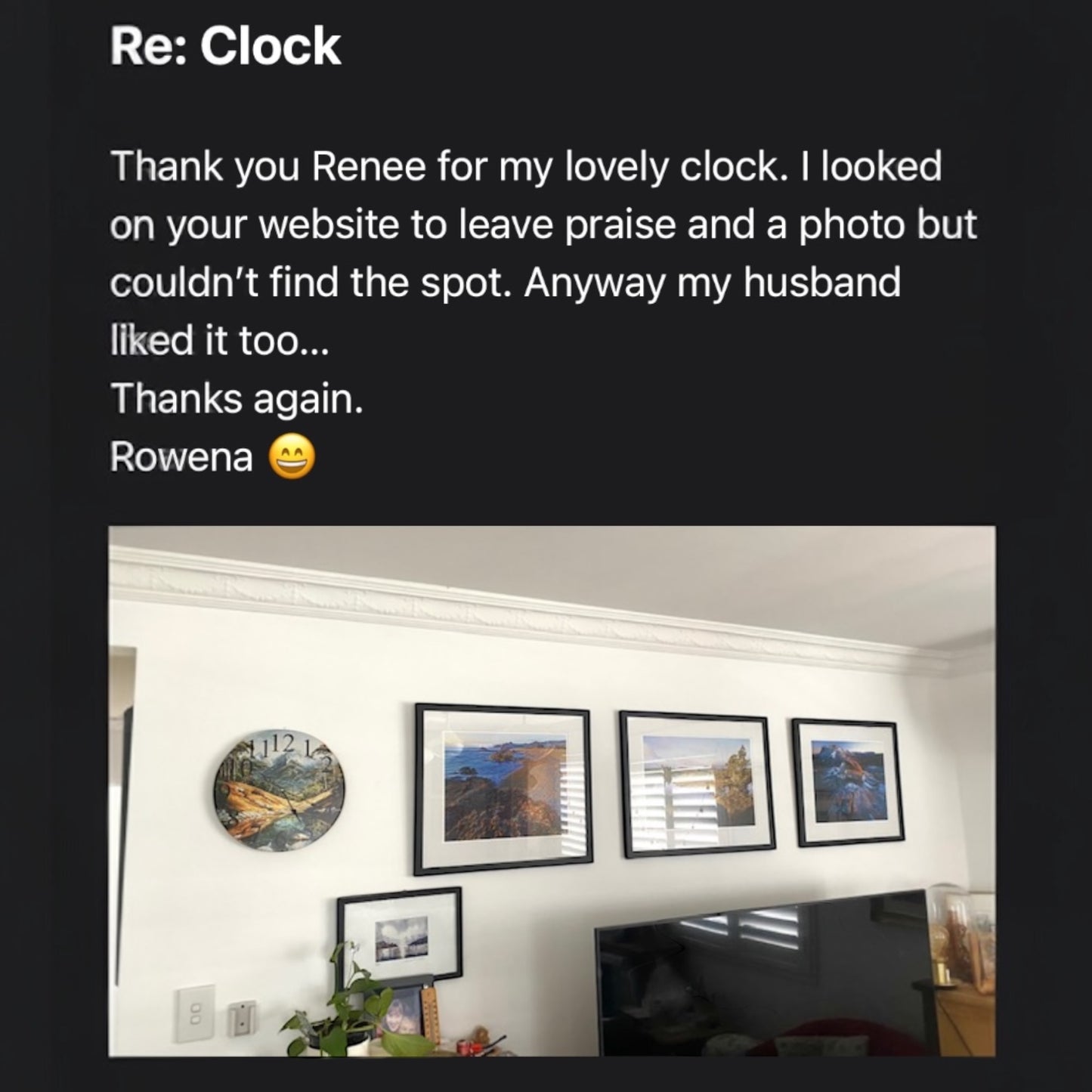1092x1092 pixels.
Task: Click the word "husband" in the message
Action: 822,283
